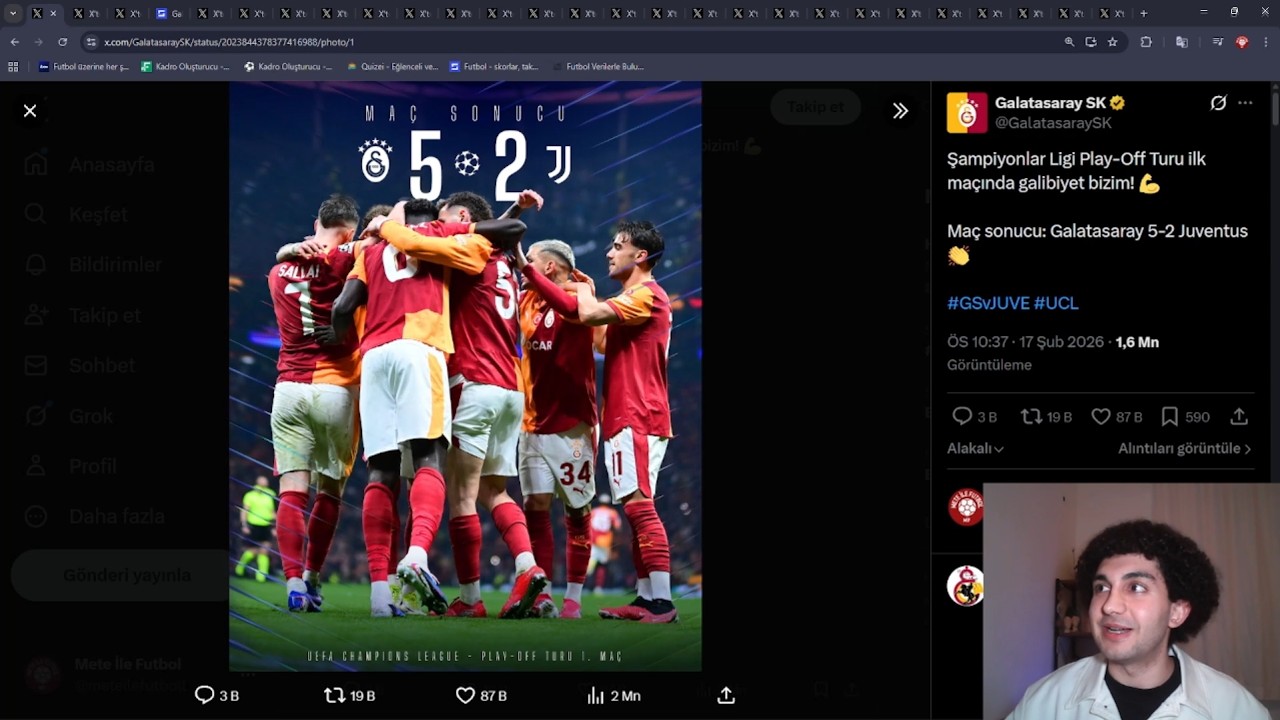This screenshot has width=1280, height=720.
Task: Open soccer-ball 'Kadro Oluşturucu' bookmark
Action: click(x=288, y=67)
